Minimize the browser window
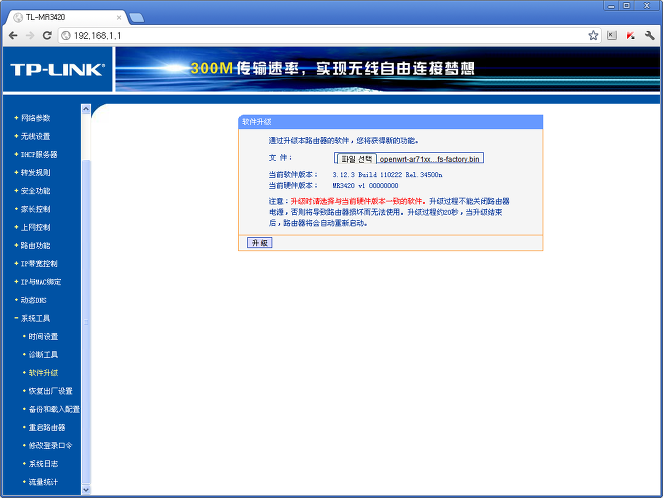 [611, 6]
